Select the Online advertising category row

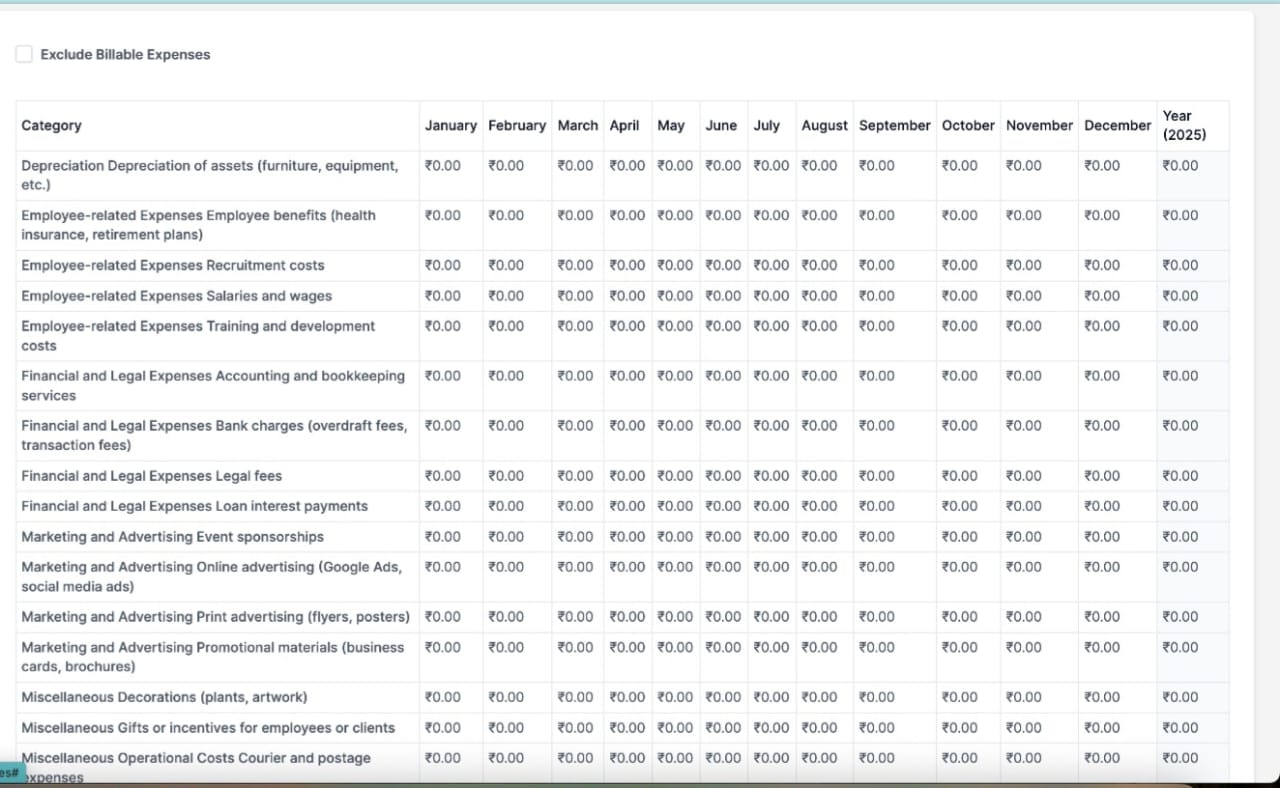click(x=211, y=576)
